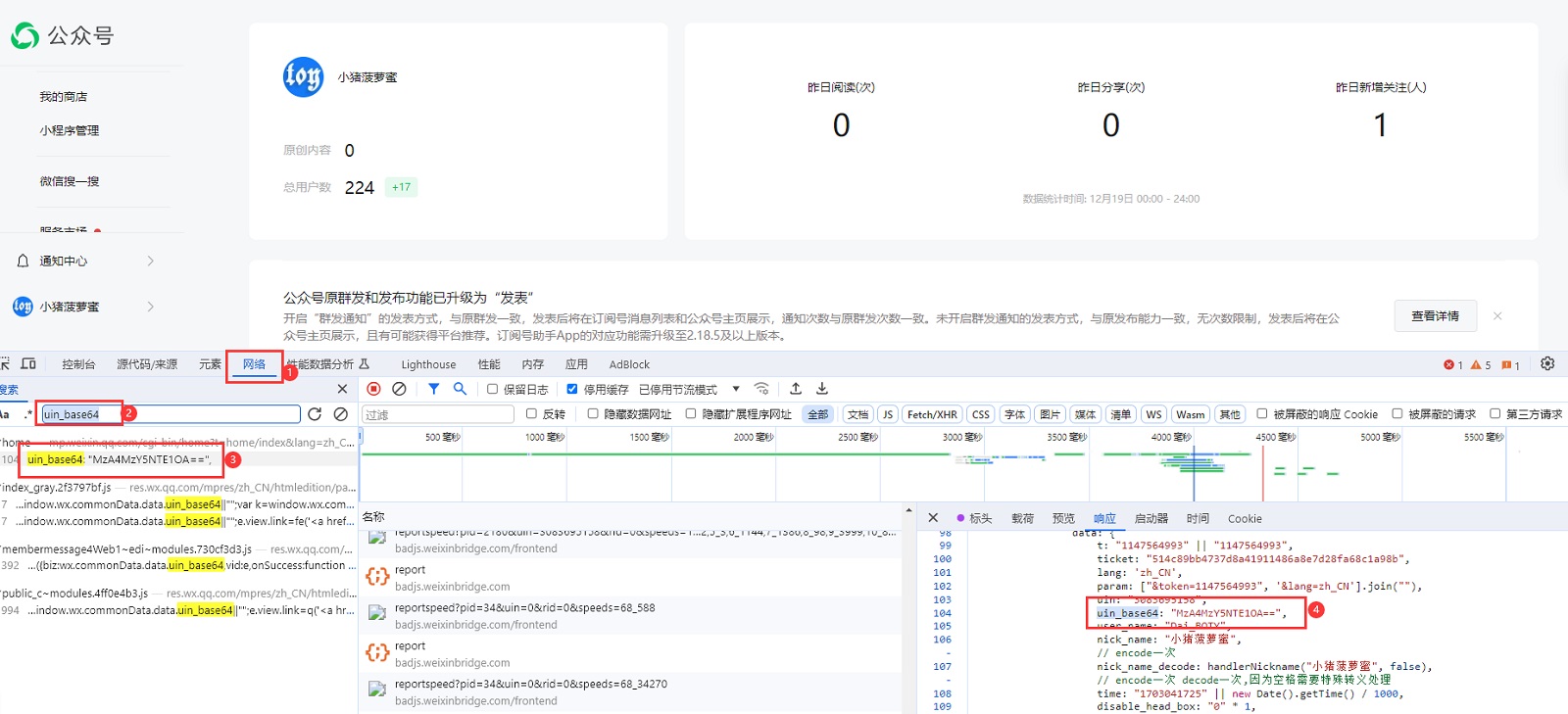The width and height of the screenshot is (1568, 714).
Task: Click the 小猪菠萝蜜 account avatar in the main card
Action: 303,76
